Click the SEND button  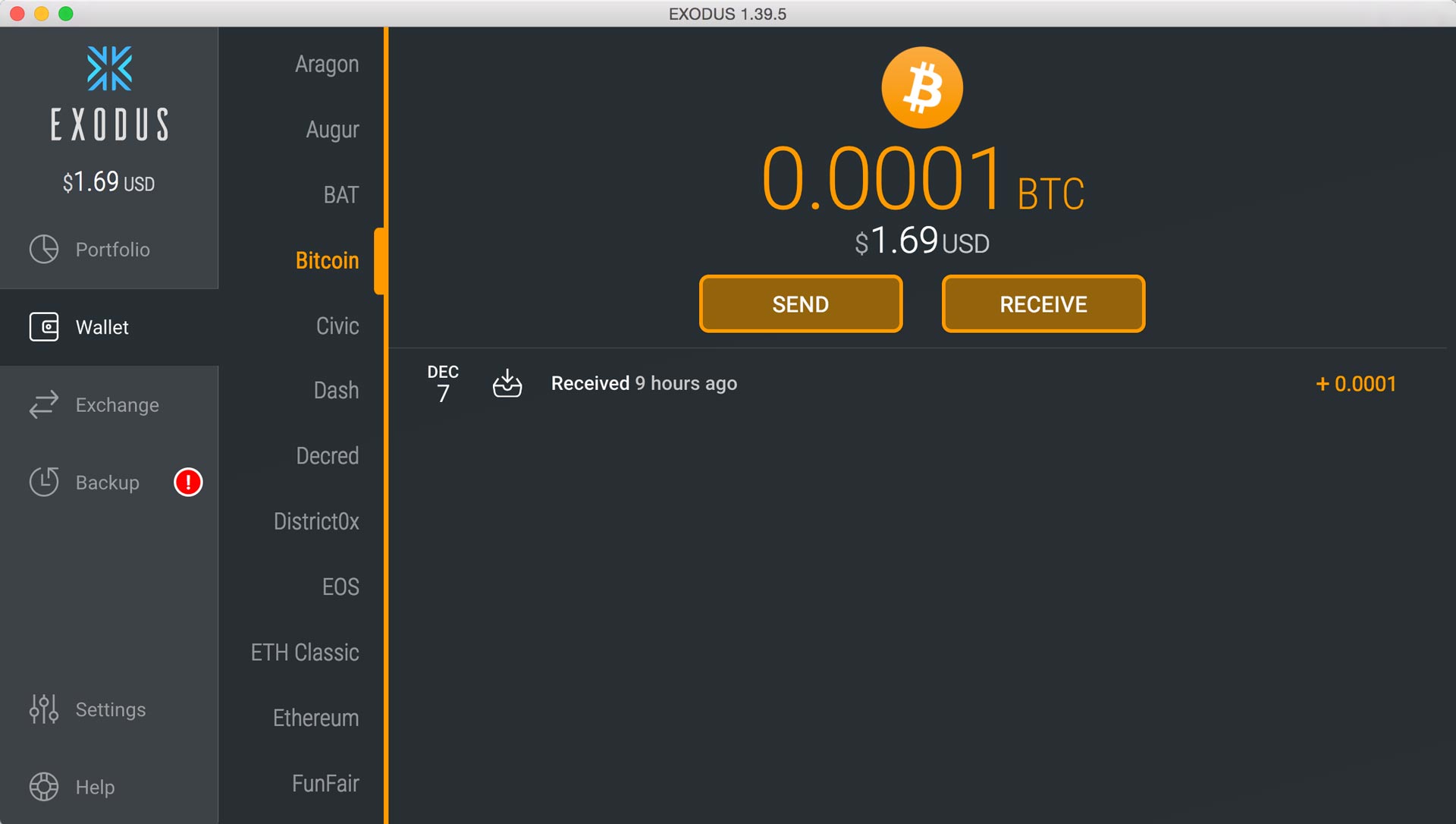(x=801, y=304)
